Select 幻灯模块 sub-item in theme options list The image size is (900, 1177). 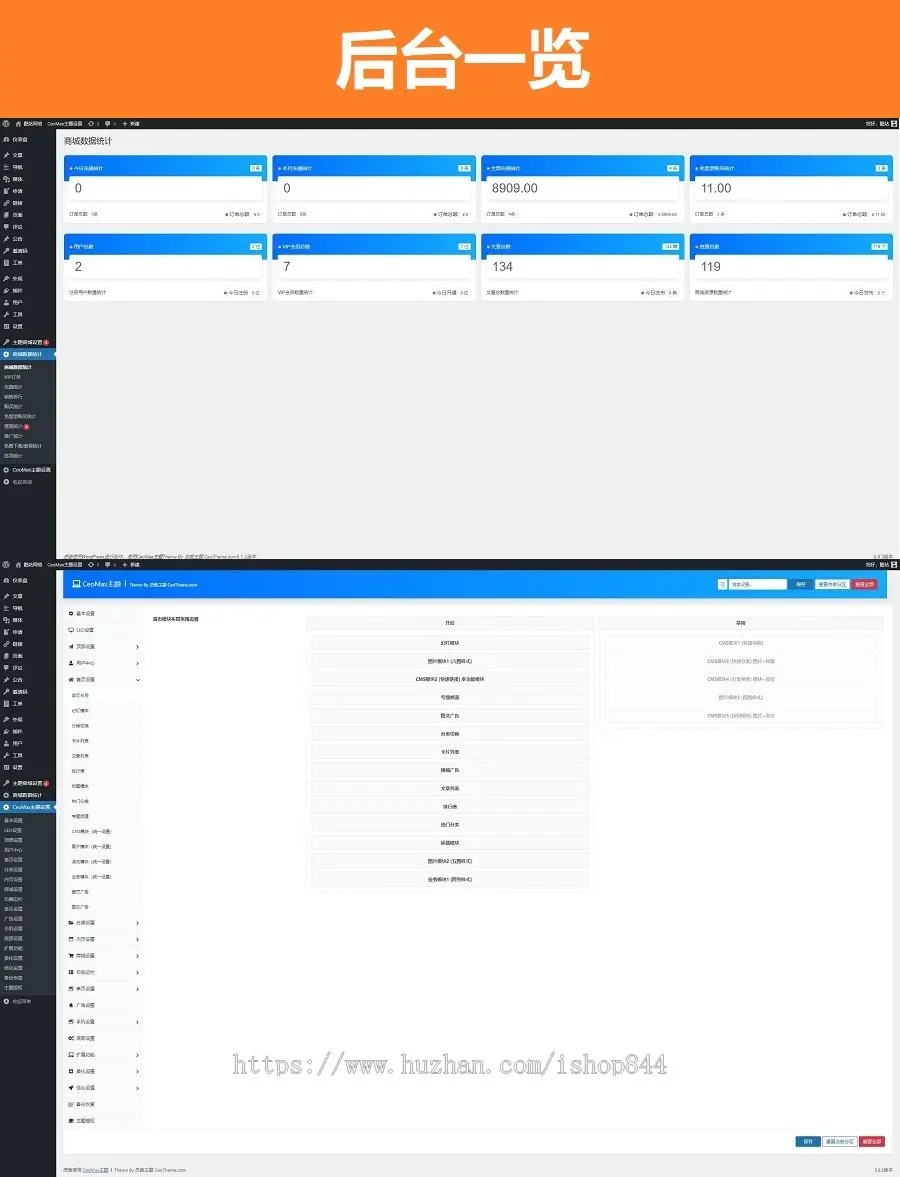point(80,711)
